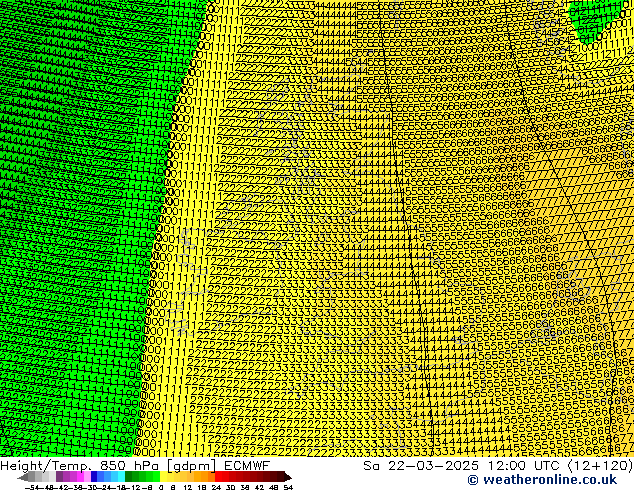Click the '-30' label on the colour scale
Image resolution: width=634 pixels, height=490 pixels.
pos(92,488)
